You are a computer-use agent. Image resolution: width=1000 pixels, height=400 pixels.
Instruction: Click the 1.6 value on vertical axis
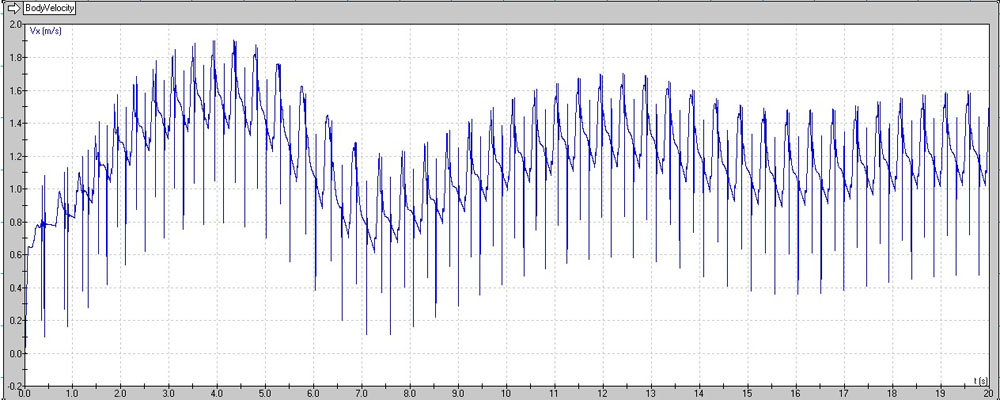(x=16, y=91)
